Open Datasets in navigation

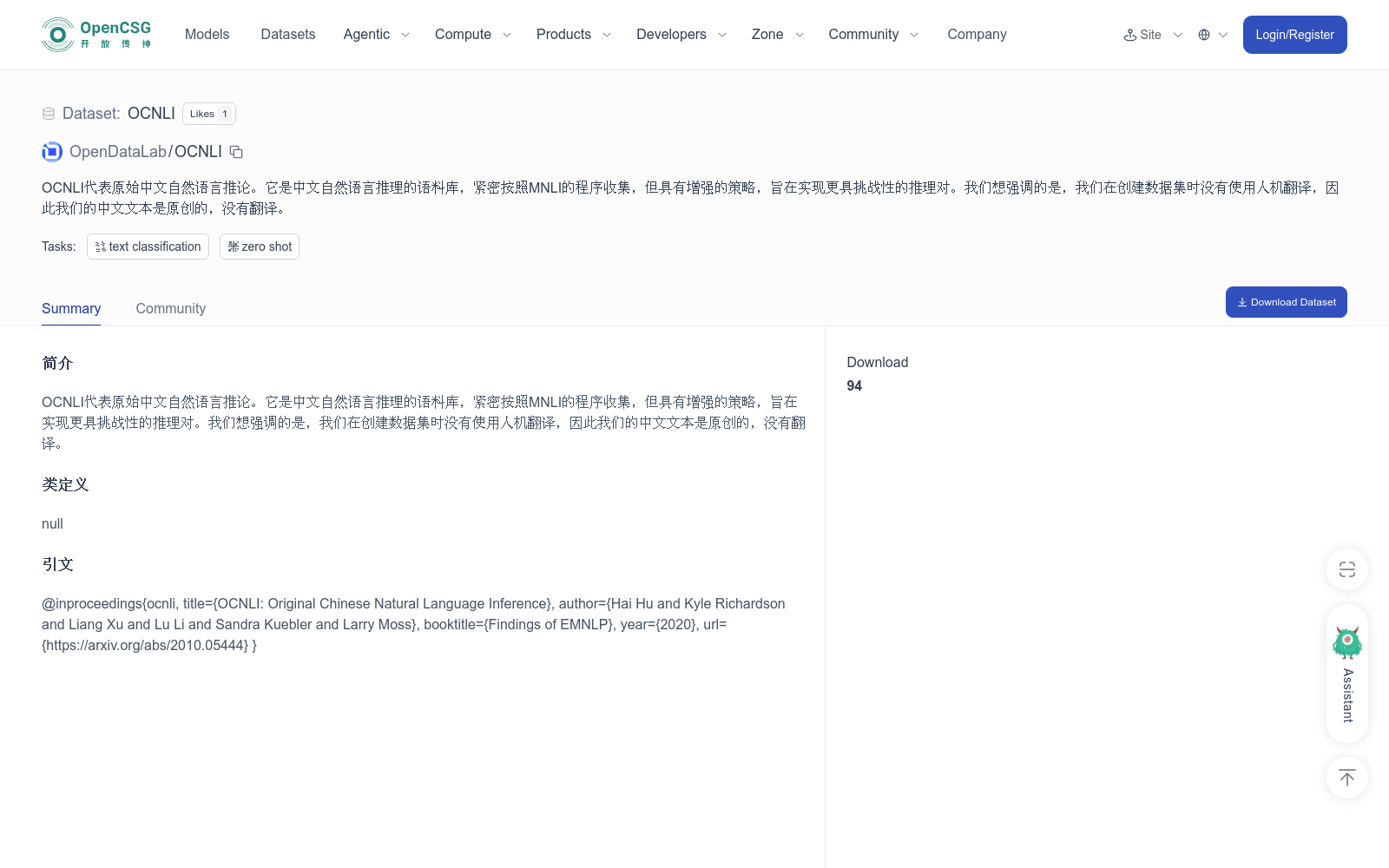point(288,35)
